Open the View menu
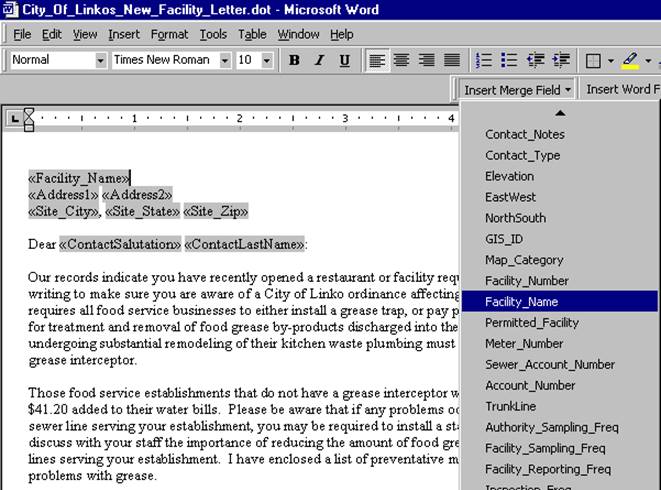This screenshot has width=661, height=490. (x=85, y=34)
